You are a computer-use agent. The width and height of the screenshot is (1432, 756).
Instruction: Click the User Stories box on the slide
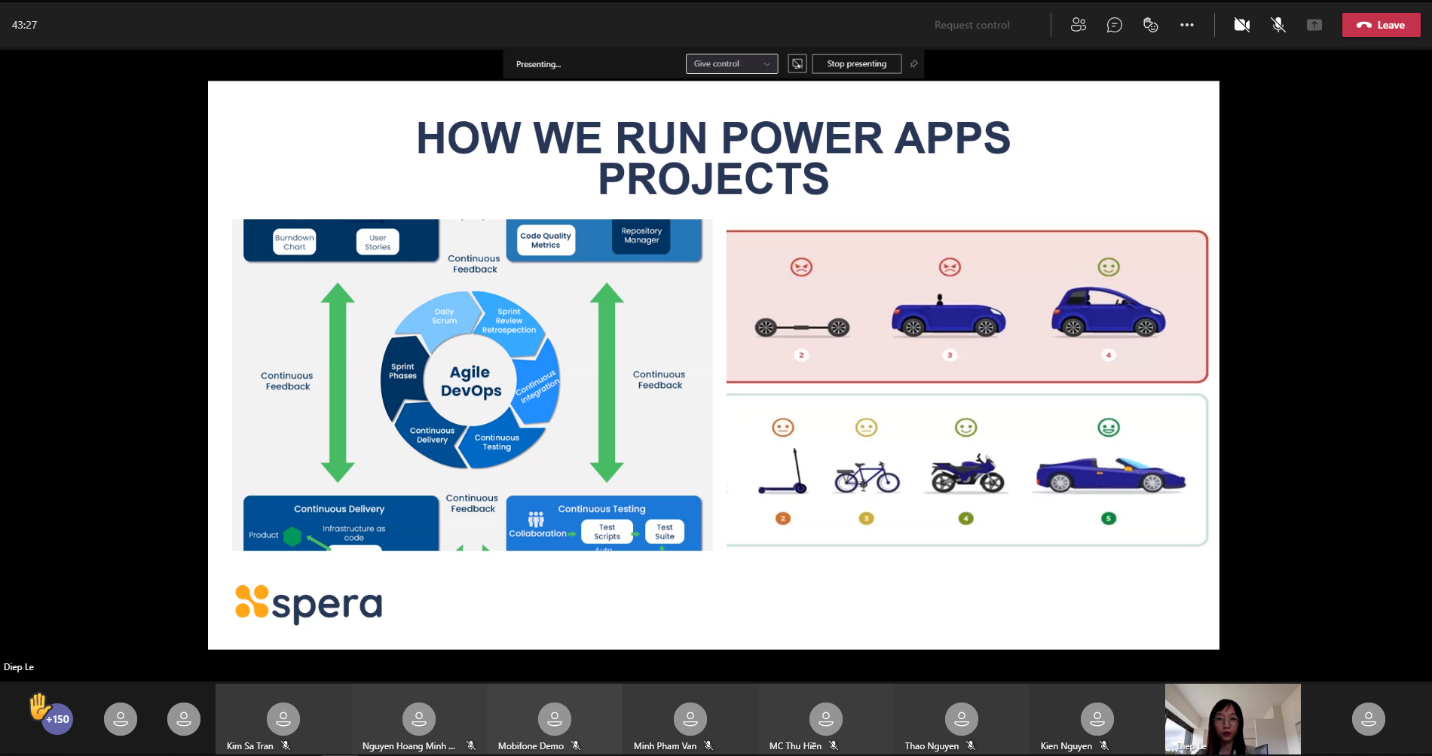click(x=378, y=242)
